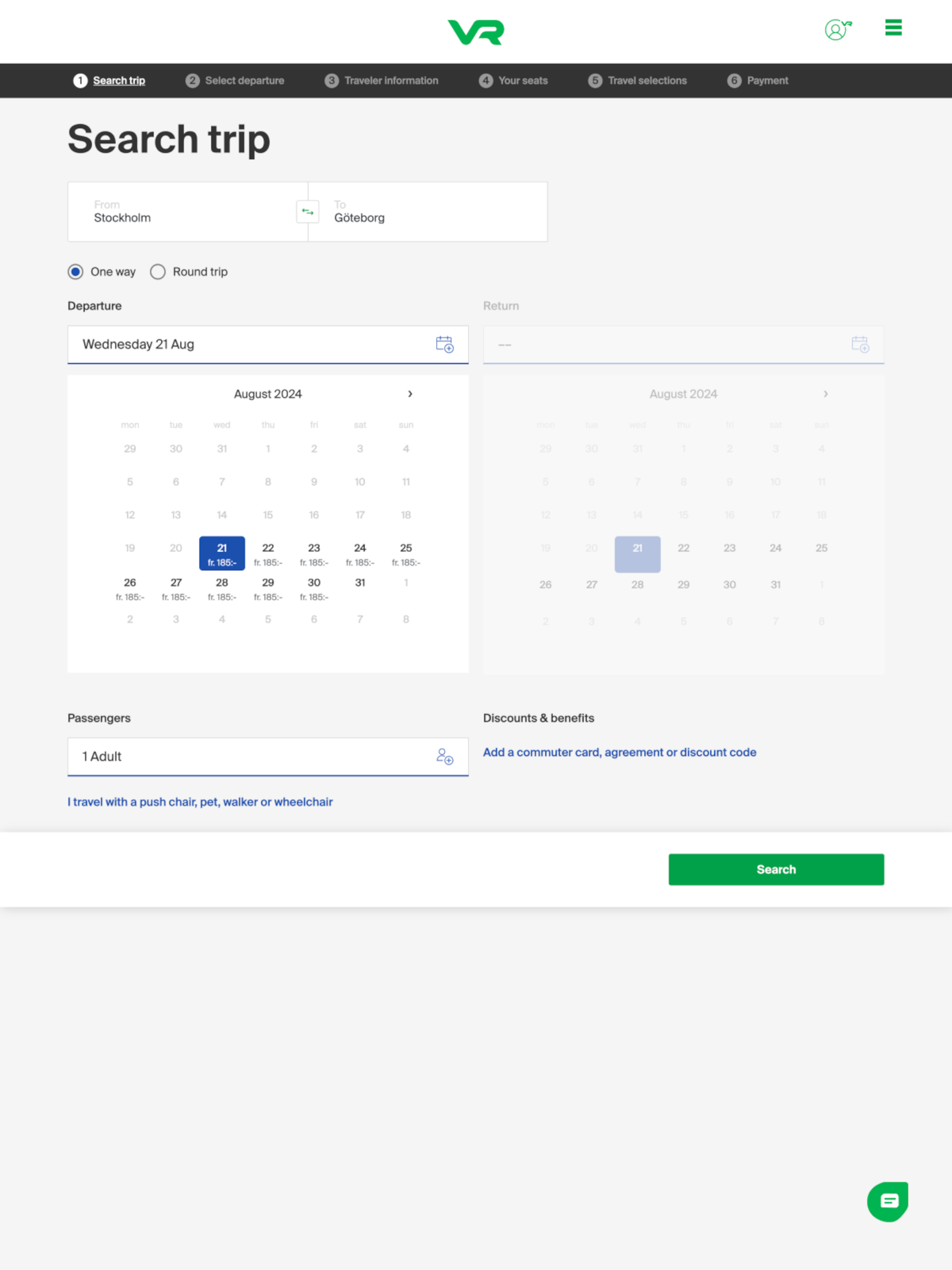This screenshot has width=952, height=1270.
Task: Add a commuter card or discount code
Action: tap(619, 752)
